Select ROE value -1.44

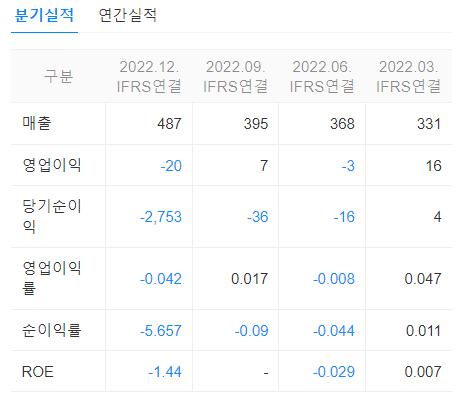(x=165, y=372)
